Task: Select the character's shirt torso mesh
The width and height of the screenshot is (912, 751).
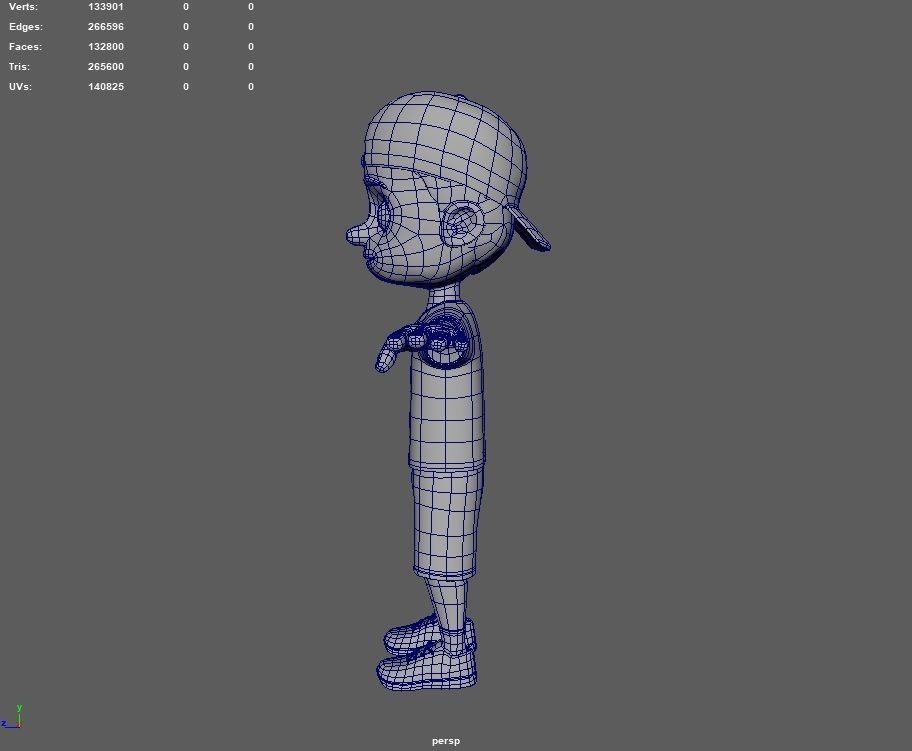Action: (448, 407)
